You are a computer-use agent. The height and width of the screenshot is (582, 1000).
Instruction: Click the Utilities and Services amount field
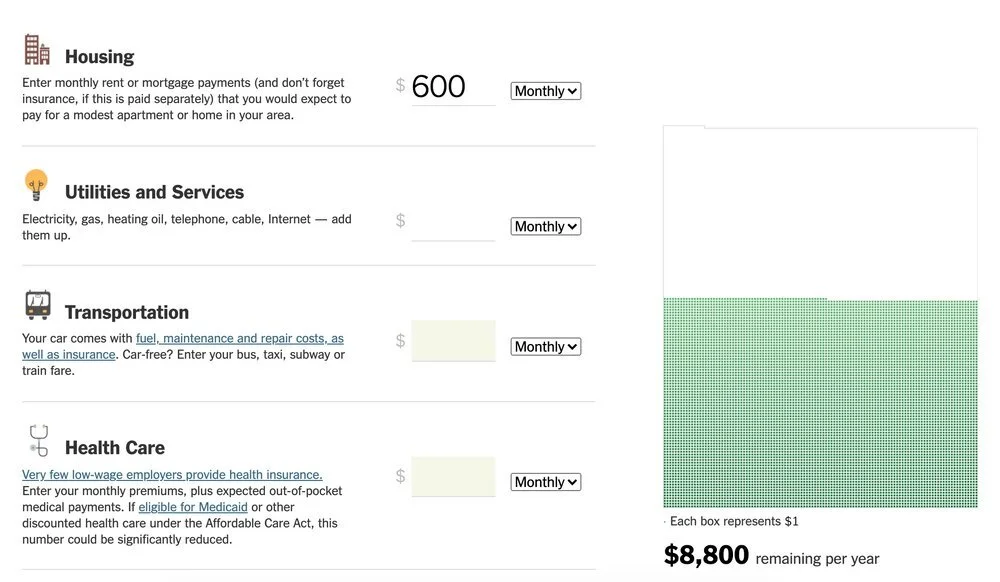tap(453, 222)
